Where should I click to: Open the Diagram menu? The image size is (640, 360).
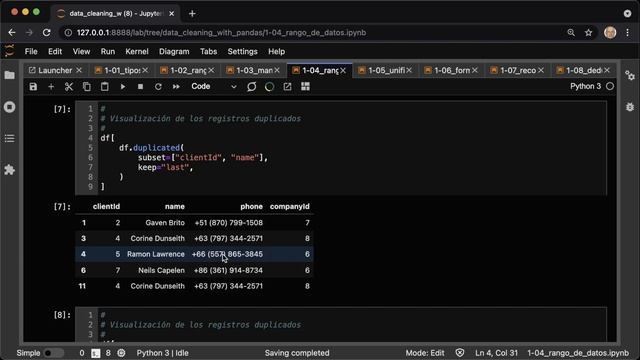(x=174, y=52)
